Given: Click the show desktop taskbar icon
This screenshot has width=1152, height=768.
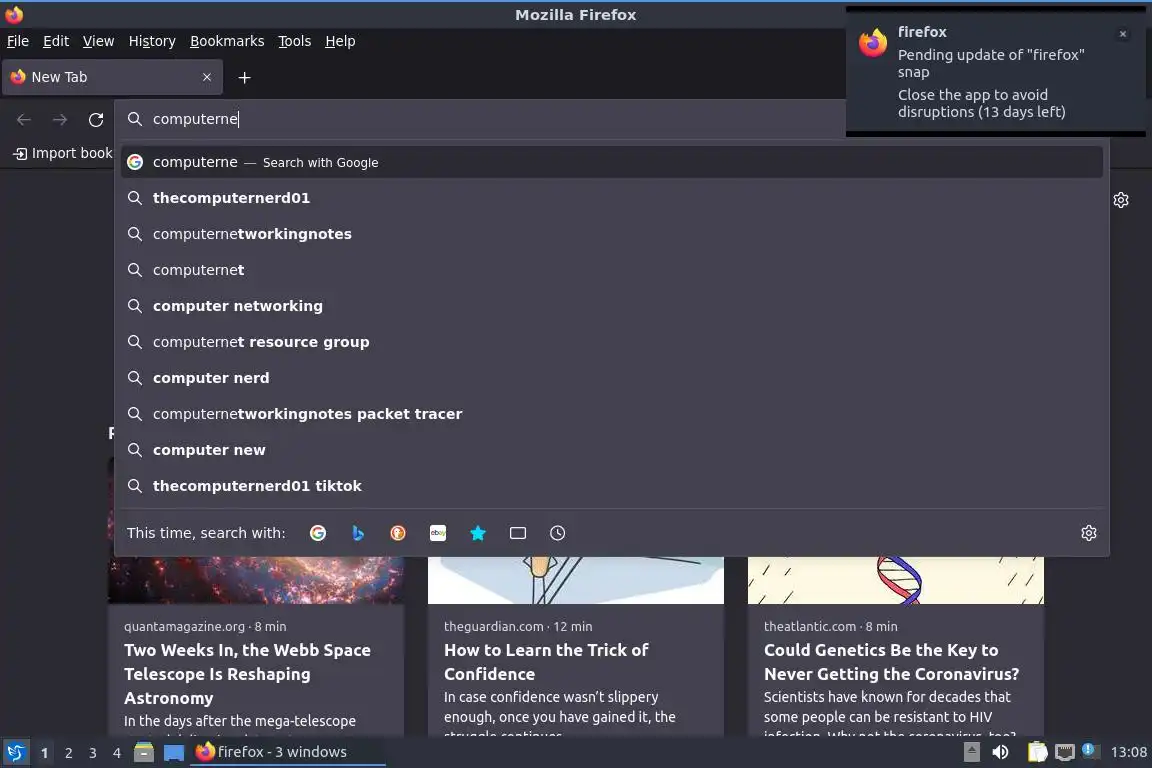Looking at the screenshot, I should point(173,752).
